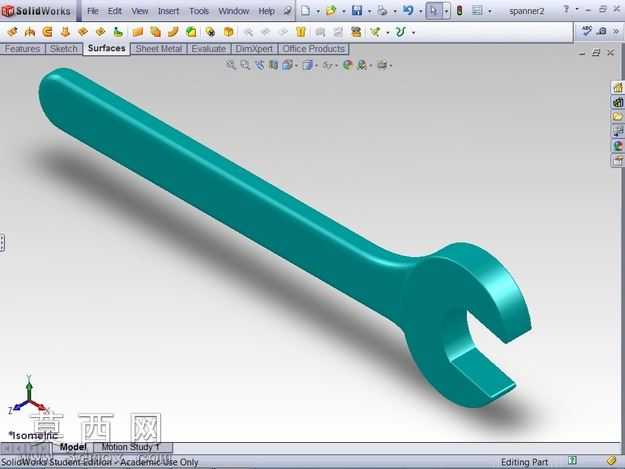Click the Print icon
625x469 pixels.
pyautogui.click(x=382, y=11)
